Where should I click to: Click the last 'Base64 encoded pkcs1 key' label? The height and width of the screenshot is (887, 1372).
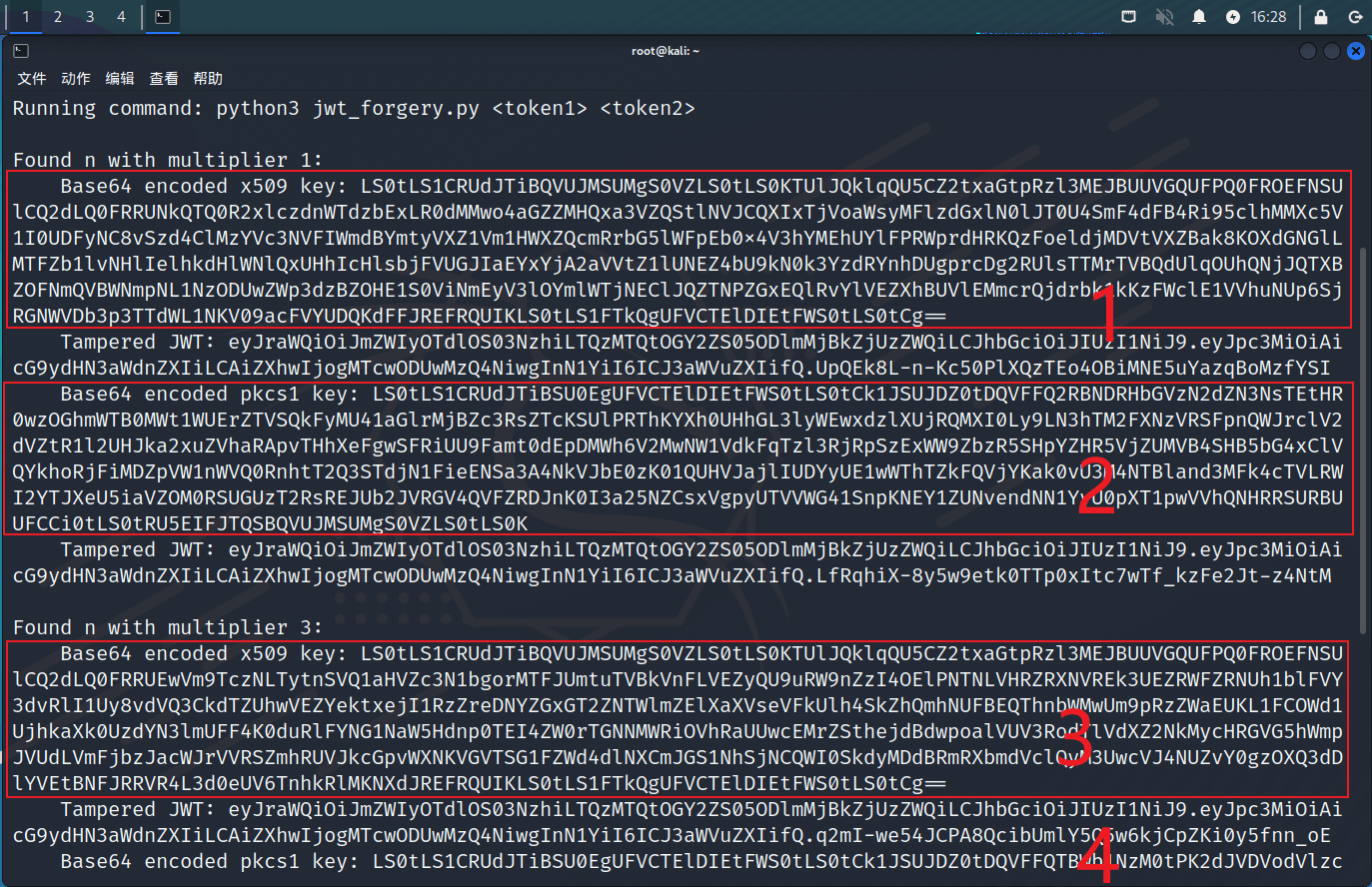point(210,861)
